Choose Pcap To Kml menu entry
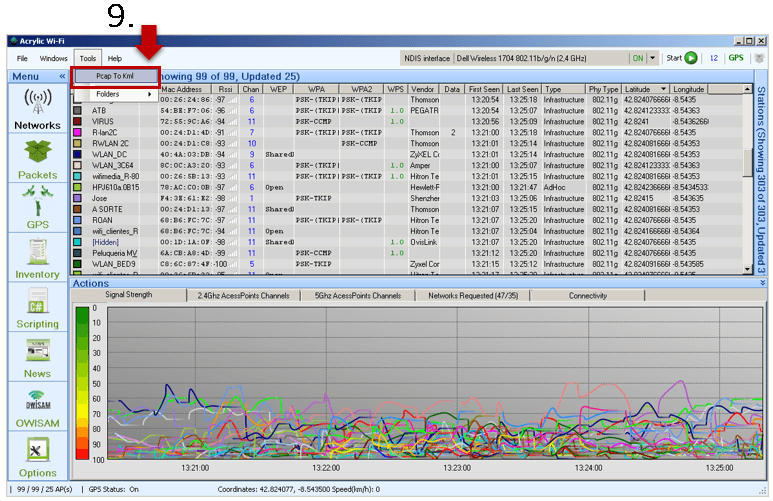 click(x=115, y=76)
